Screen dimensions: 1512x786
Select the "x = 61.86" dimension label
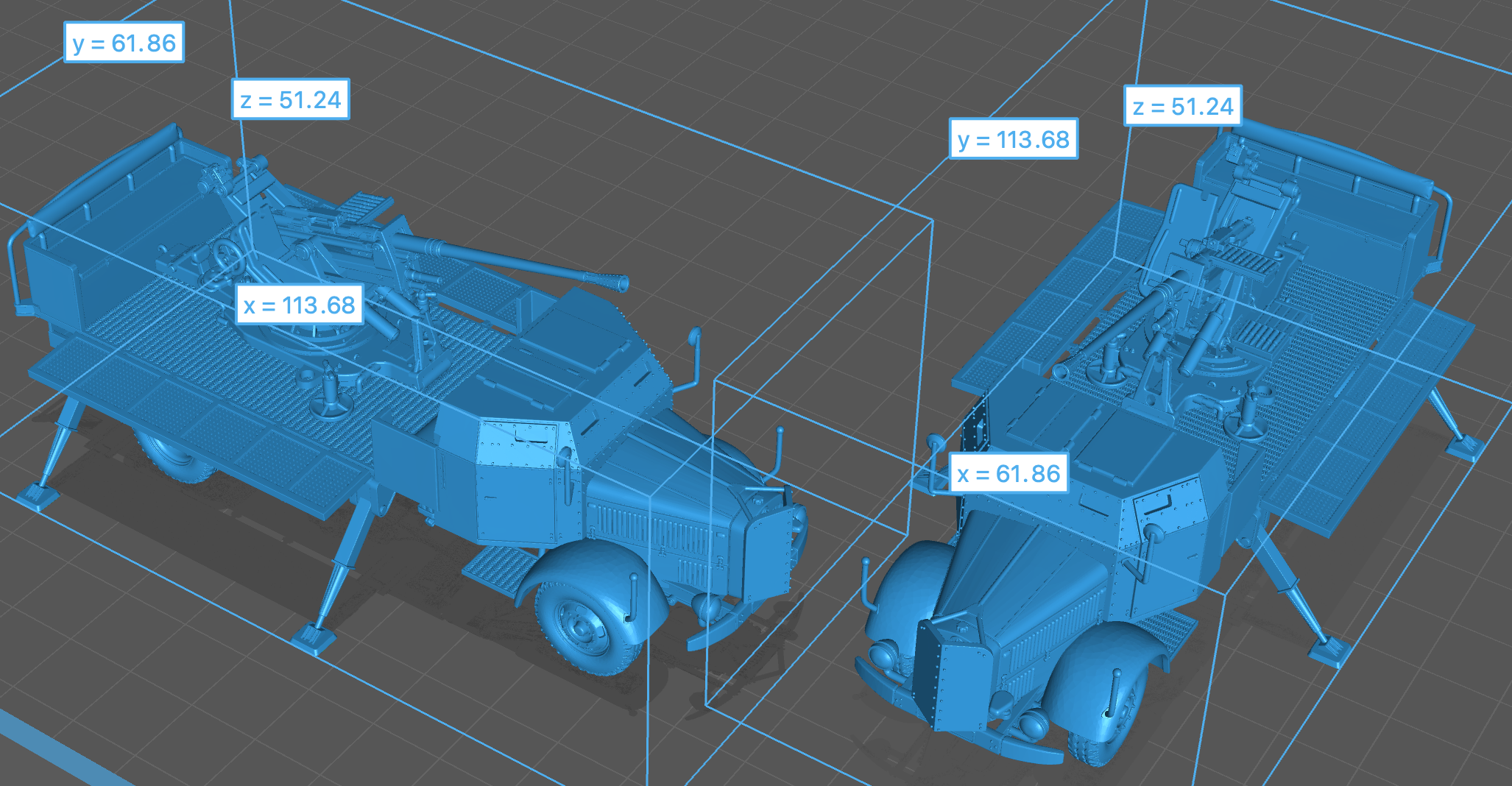click(1008, 473)
